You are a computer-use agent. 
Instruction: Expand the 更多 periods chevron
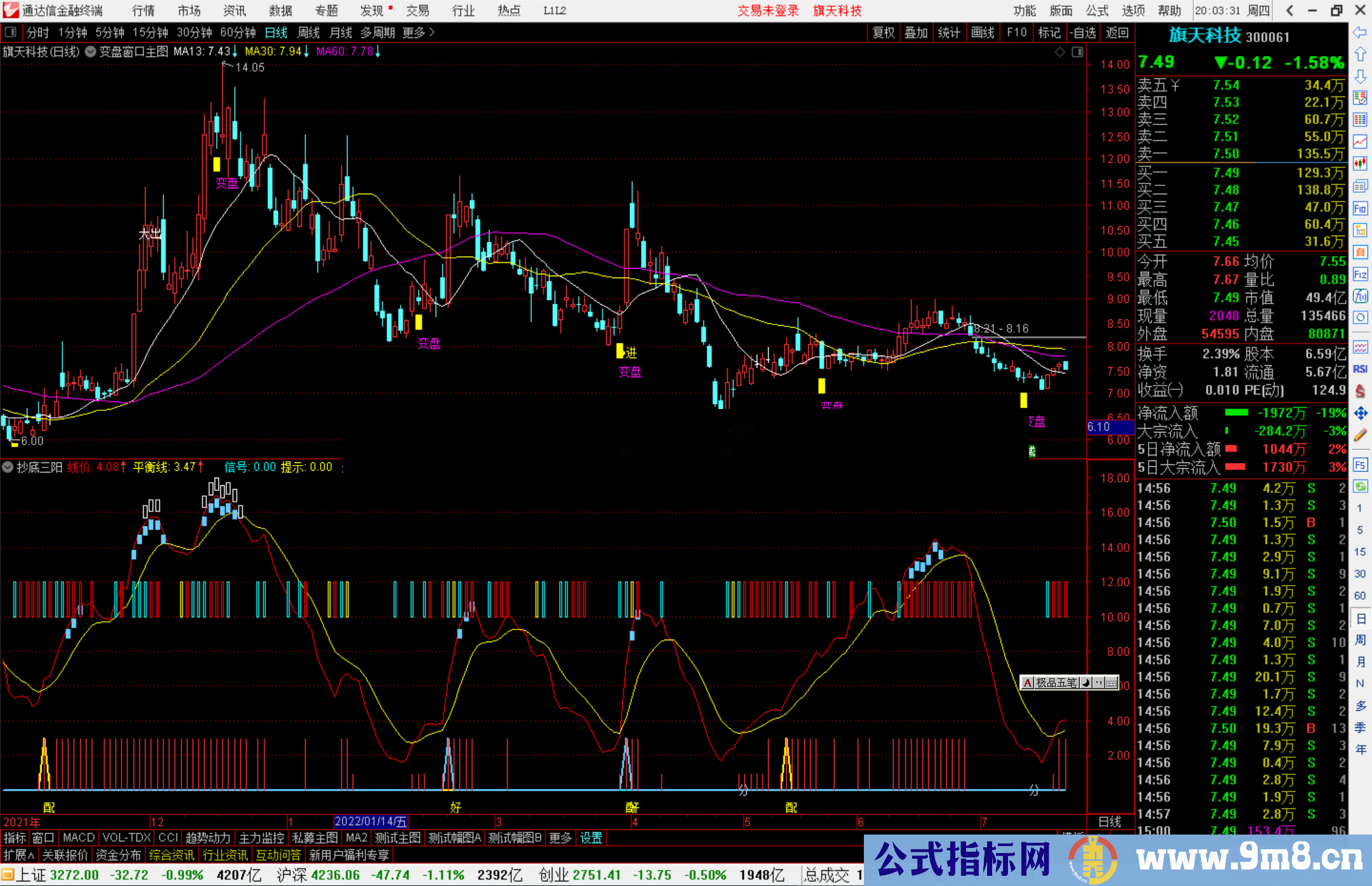tap(432, 32)
